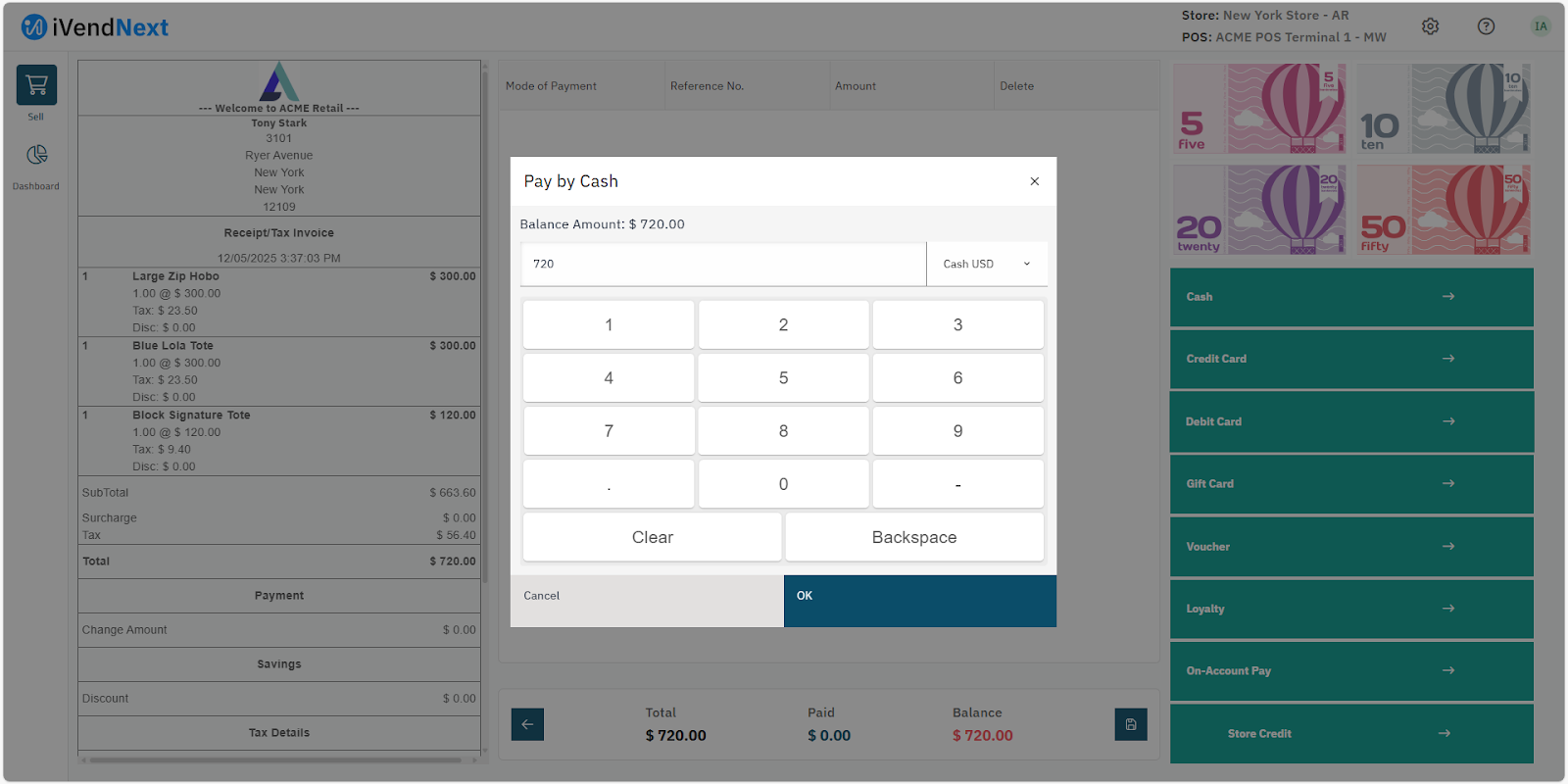Screen dimensions: 1568x784
Task: Select the 5 dollar bill
Action: [1259, 109]
